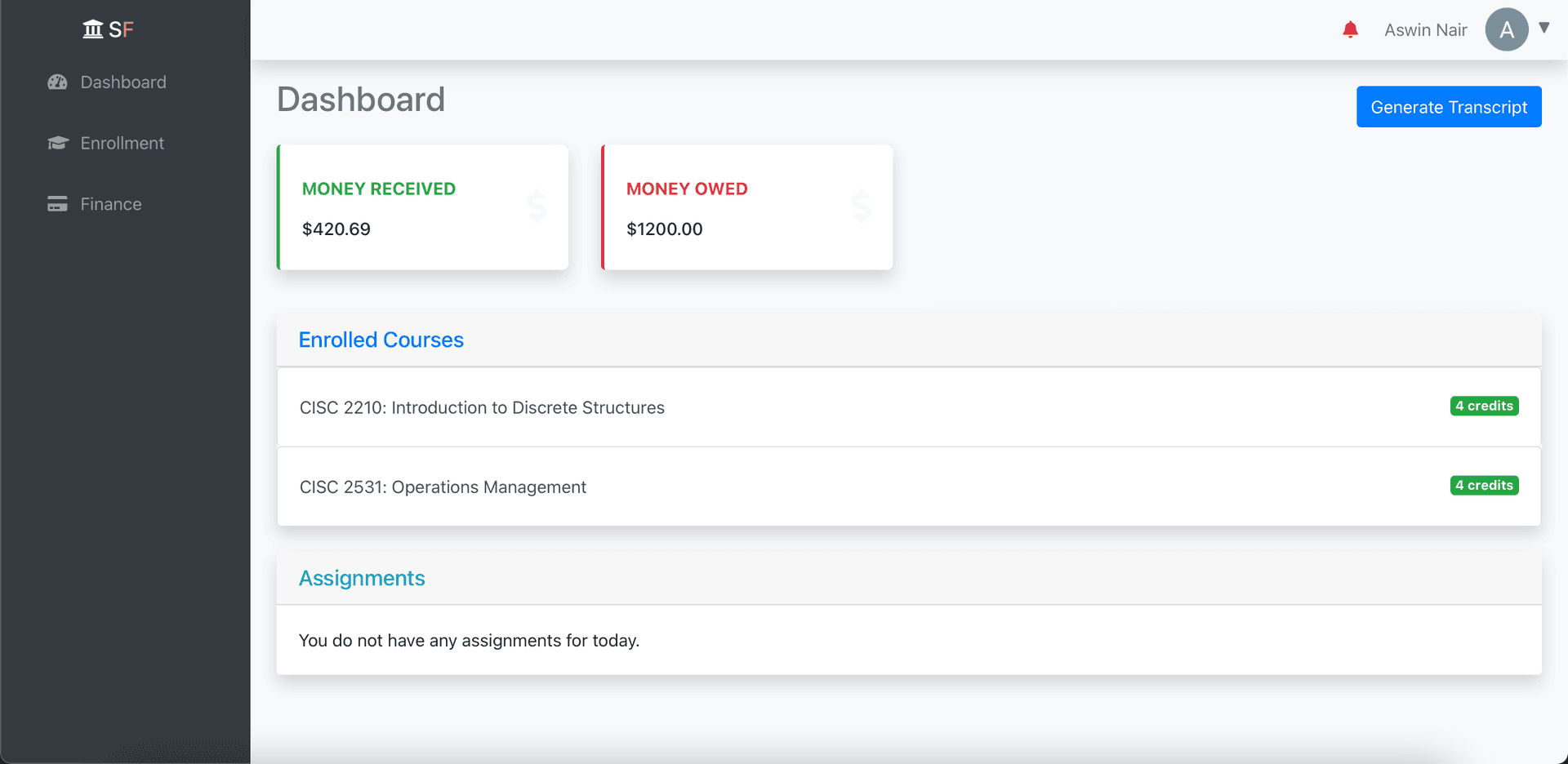Go to the Enrollment sidebar page
The image size is (1568, 764).
122,144
